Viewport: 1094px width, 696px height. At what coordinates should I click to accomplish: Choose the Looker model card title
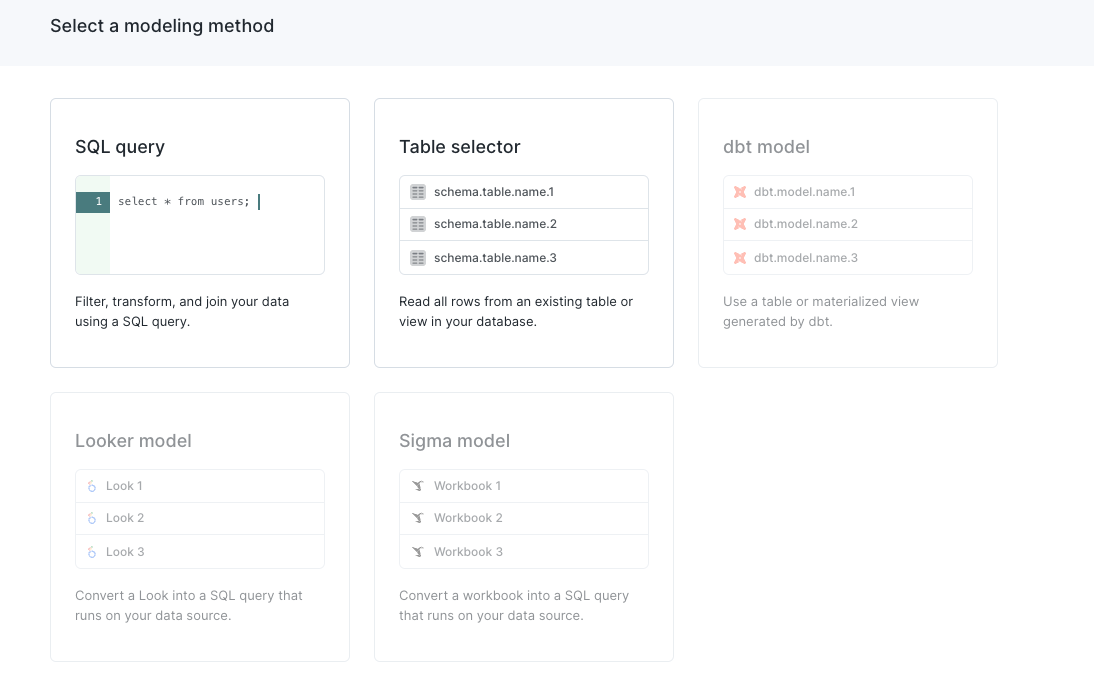pyautogui.click(x=133, y=441)
